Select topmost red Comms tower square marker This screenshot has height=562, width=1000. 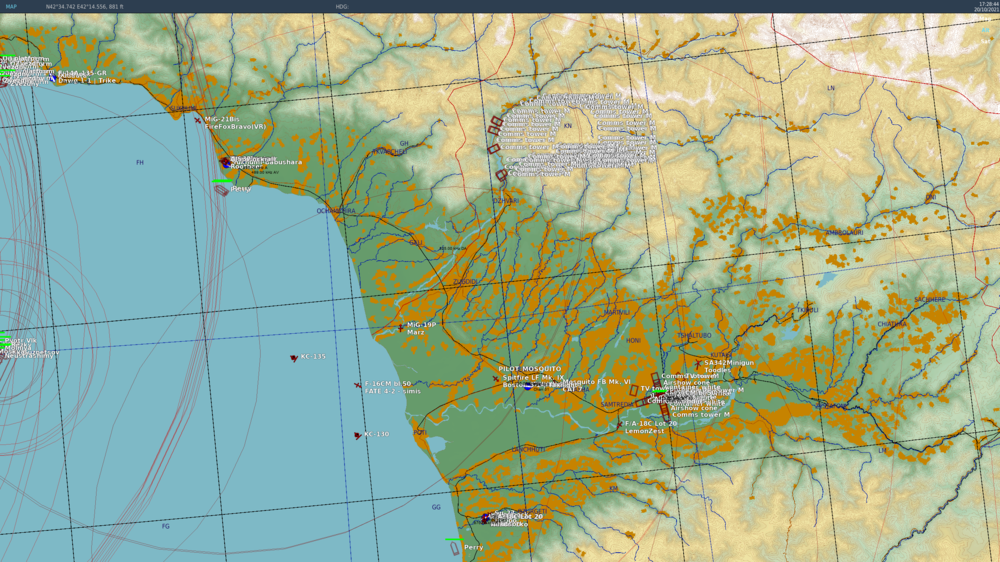[x=497, y=121]
